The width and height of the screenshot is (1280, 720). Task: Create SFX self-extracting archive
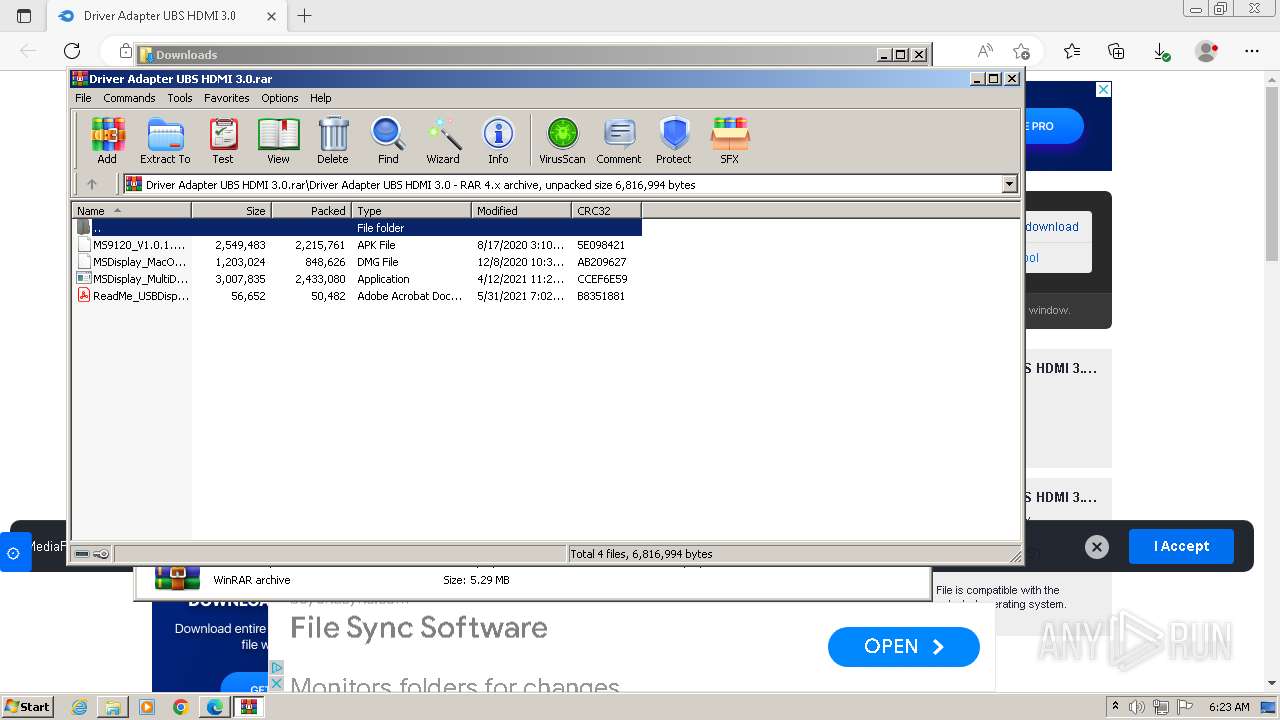(x=730, y=140)
